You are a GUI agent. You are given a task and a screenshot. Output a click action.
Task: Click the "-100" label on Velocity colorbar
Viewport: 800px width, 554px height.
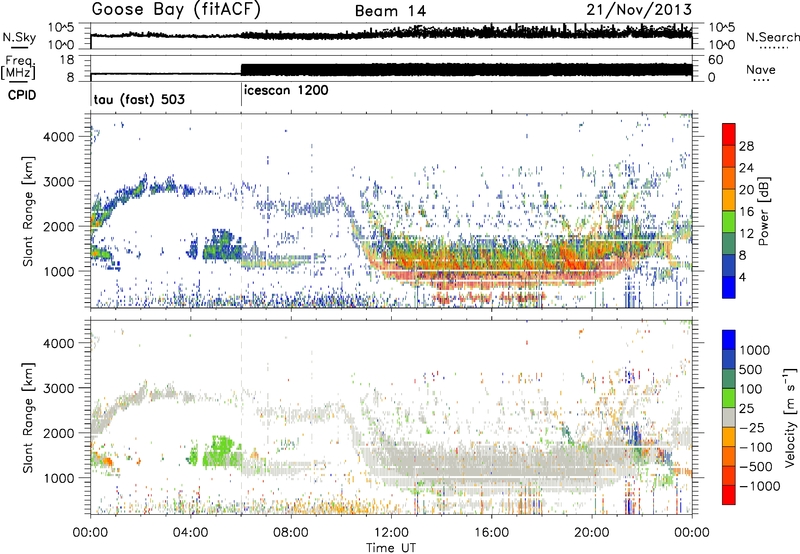(756, 447)
